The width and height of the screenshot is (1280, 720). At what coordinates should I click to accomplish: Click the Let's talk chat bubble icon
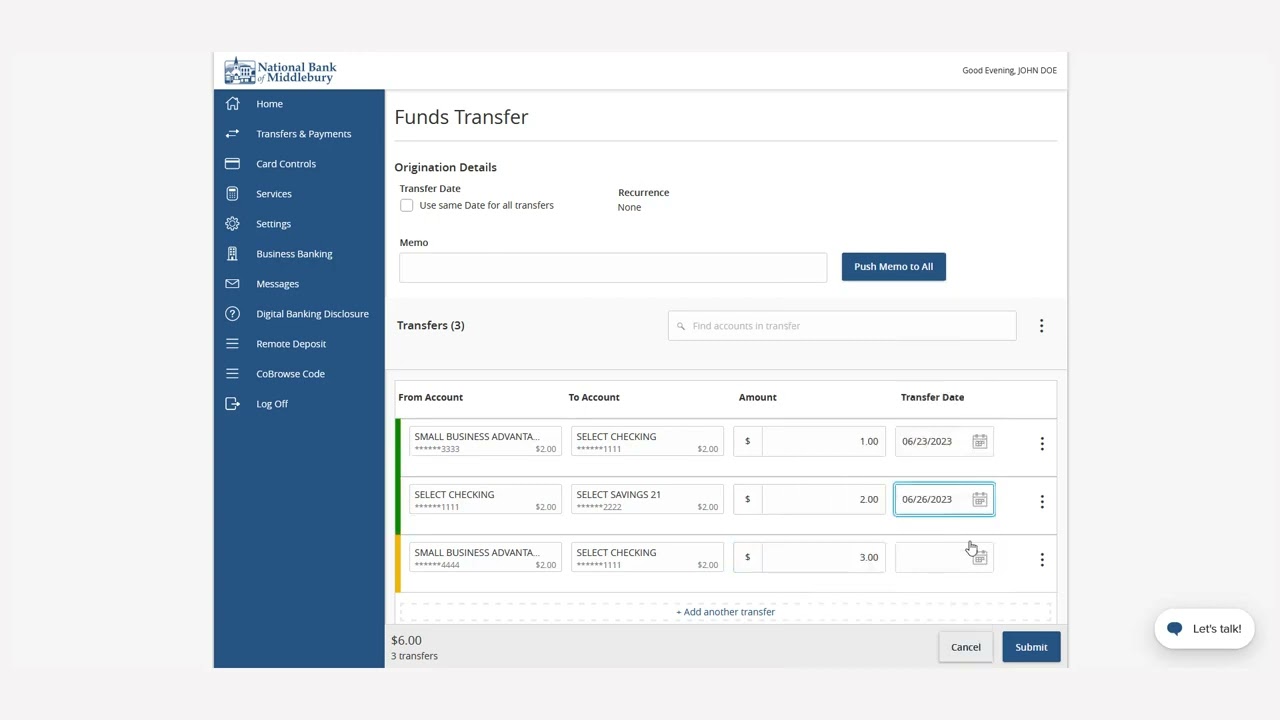click(1175, 629)
